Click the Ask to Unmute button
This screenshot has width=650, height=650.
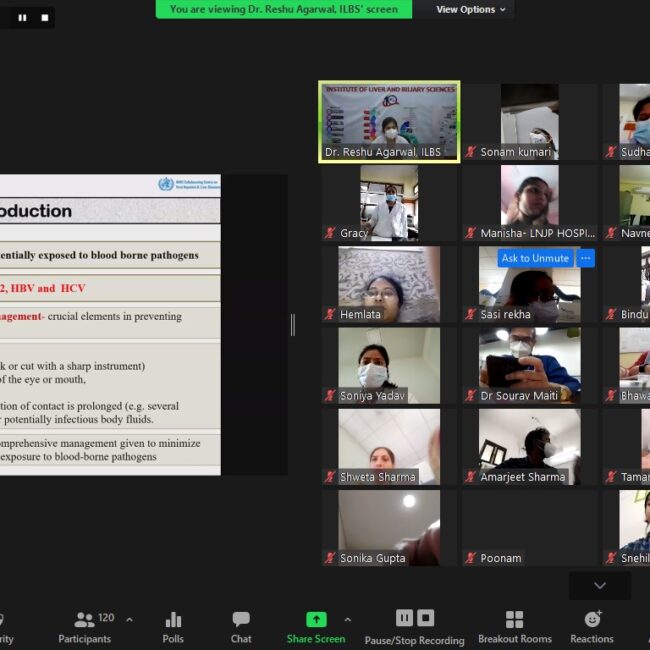coord(535,258)
